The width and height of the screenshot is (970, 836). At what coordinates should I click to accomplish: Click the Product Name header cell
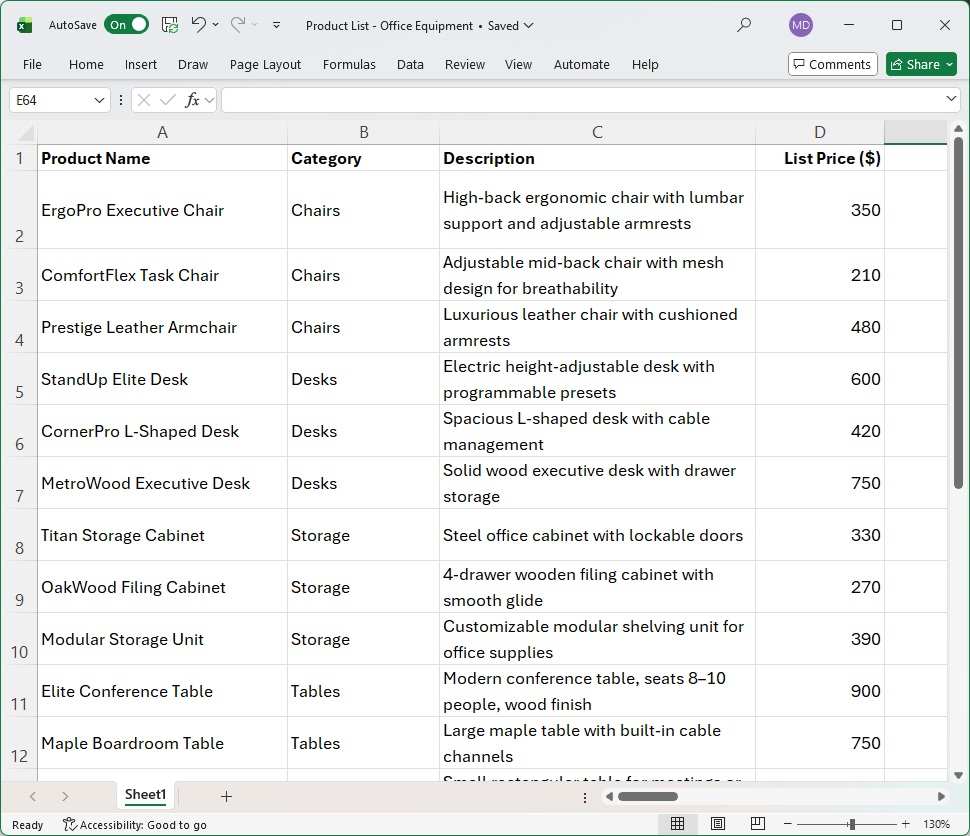click(162, 158)
